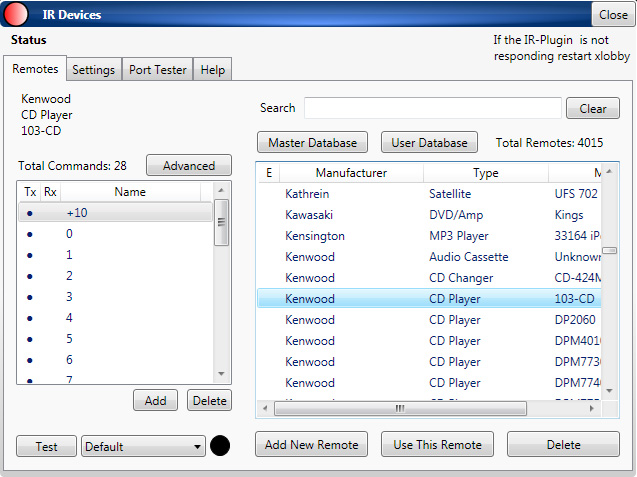Select command 2 in the list
This screenshot has height=477, width=637.
(x=115, y=276)
